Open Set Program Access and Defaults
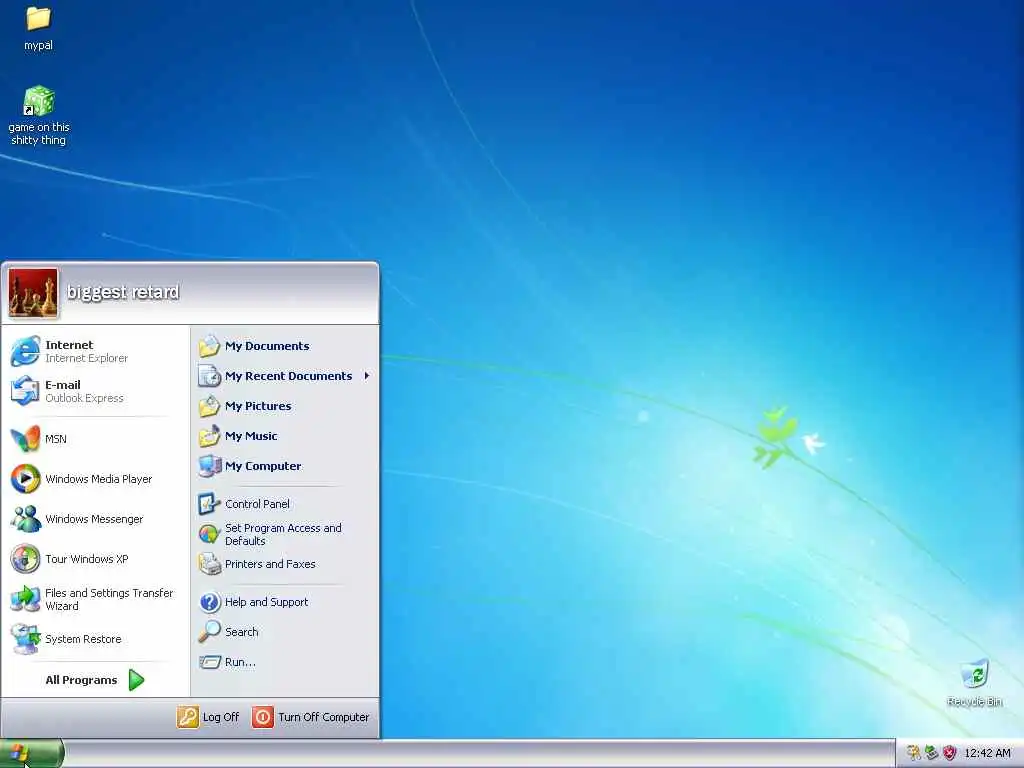1024x768 pixels. [285, 534]
